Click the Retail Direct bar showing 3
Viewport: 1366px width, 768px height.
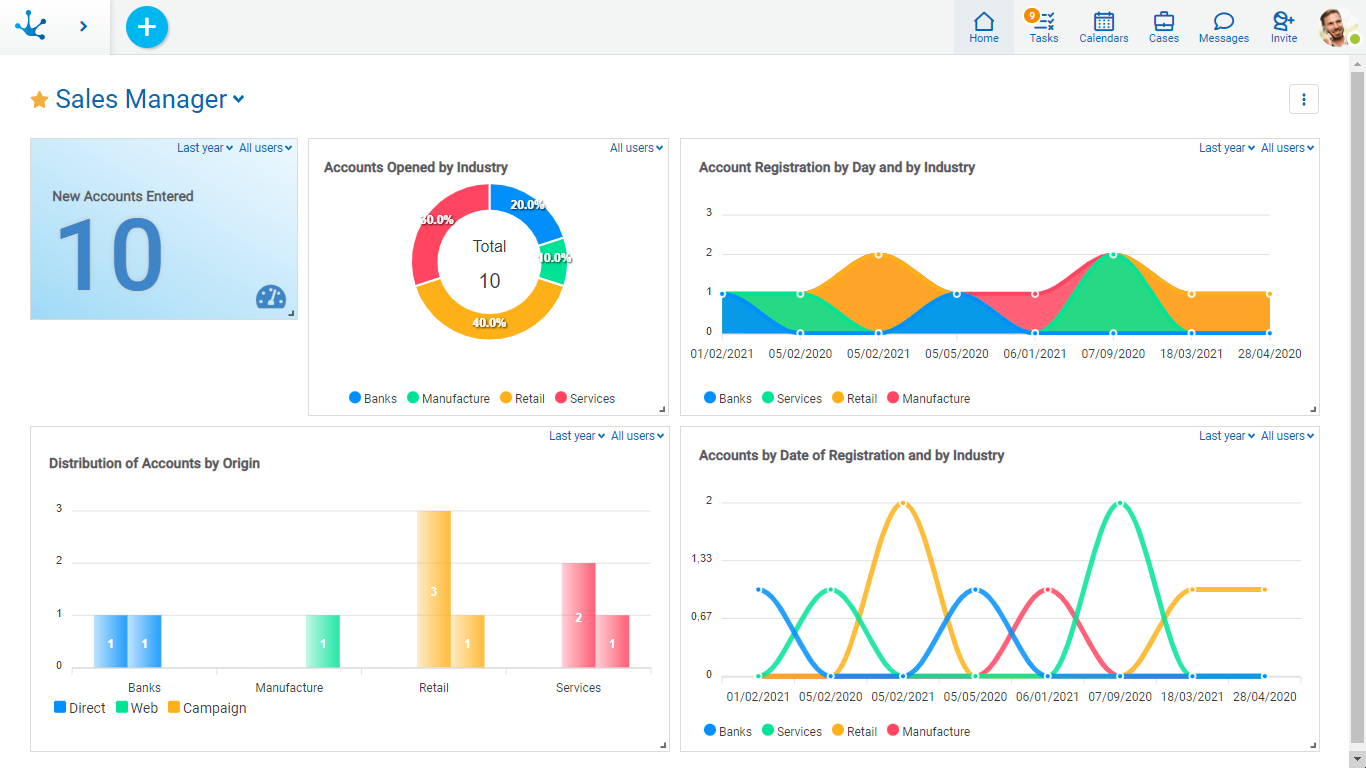pos(433,588)
